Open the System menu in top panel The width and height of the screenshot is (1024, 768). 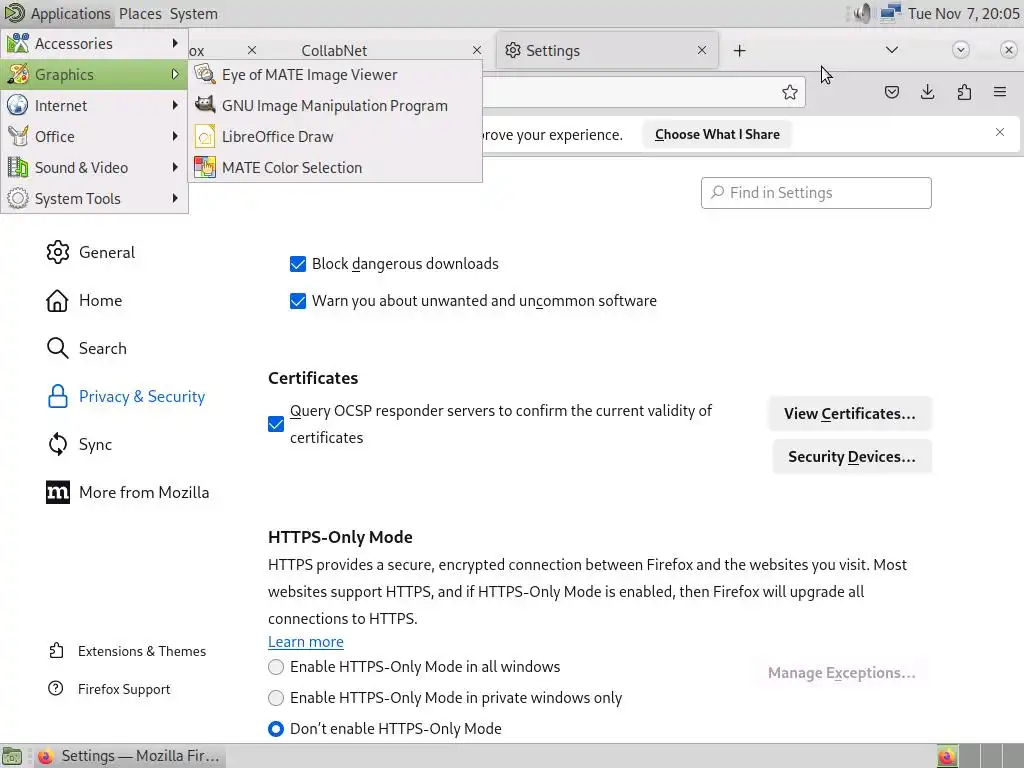[194, 14]
